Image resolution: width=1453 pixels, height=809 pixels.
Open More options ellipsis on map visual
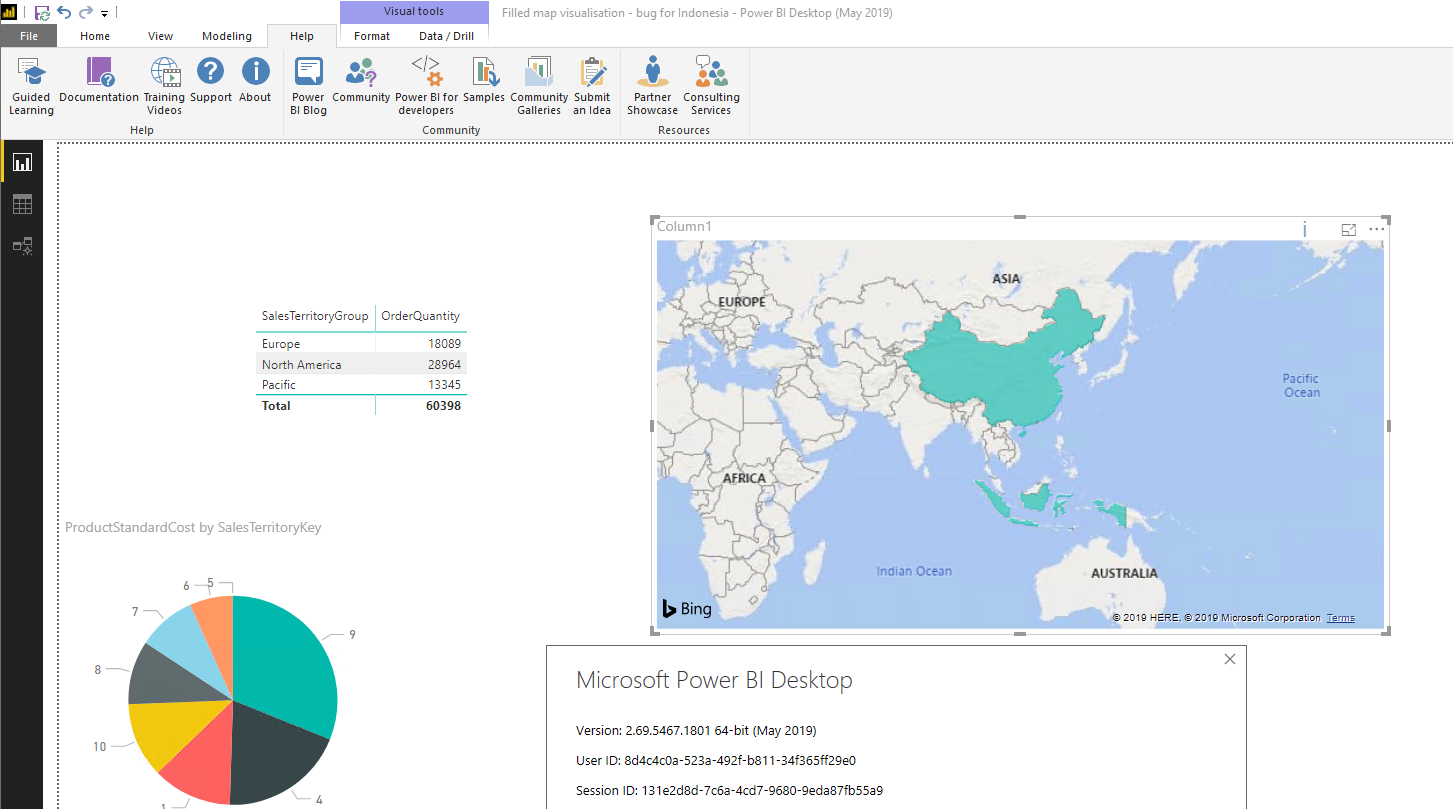pos(1377,229)
